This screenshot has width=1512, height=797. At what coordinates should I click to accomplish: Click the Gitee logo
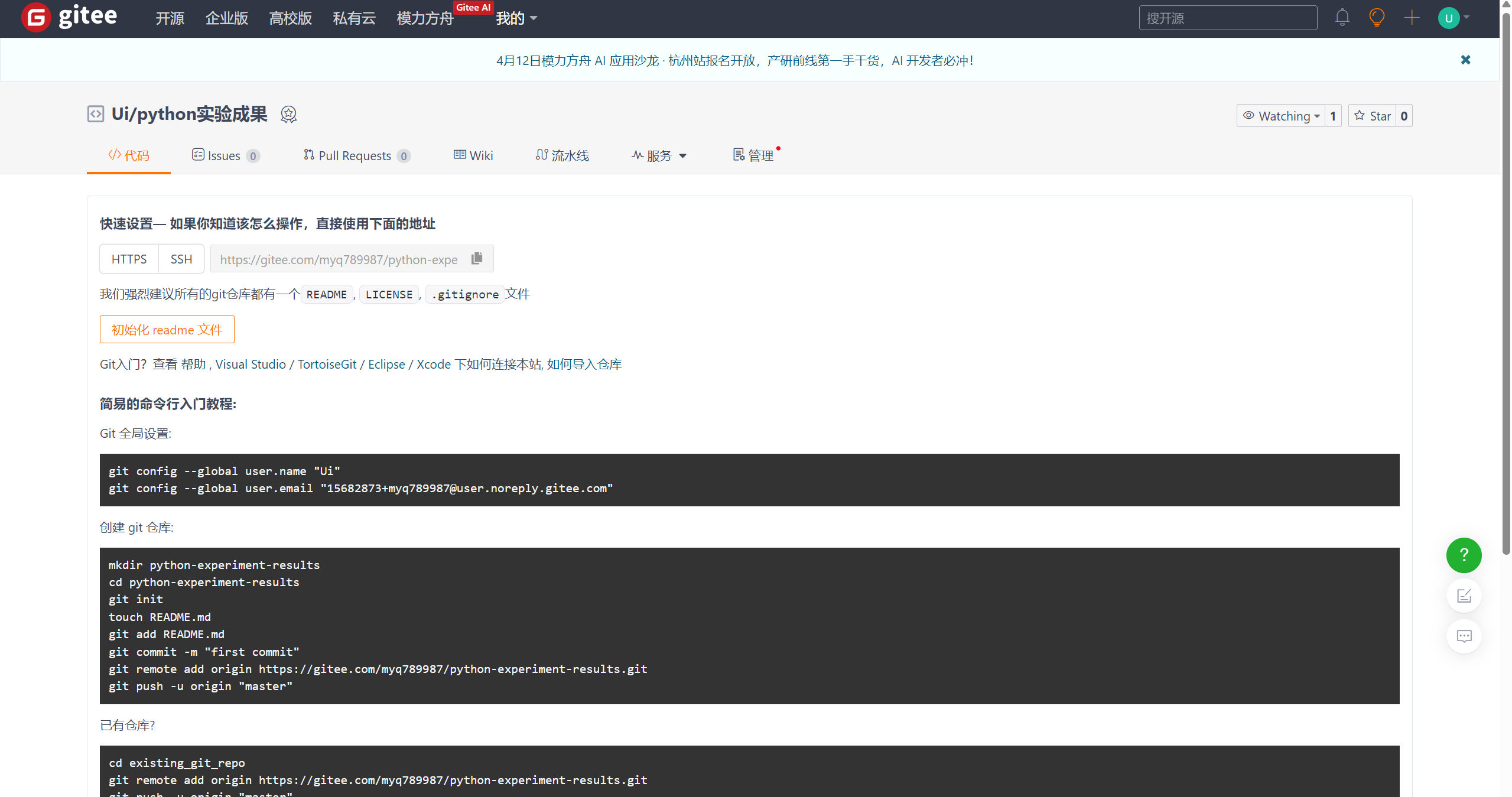70,17
